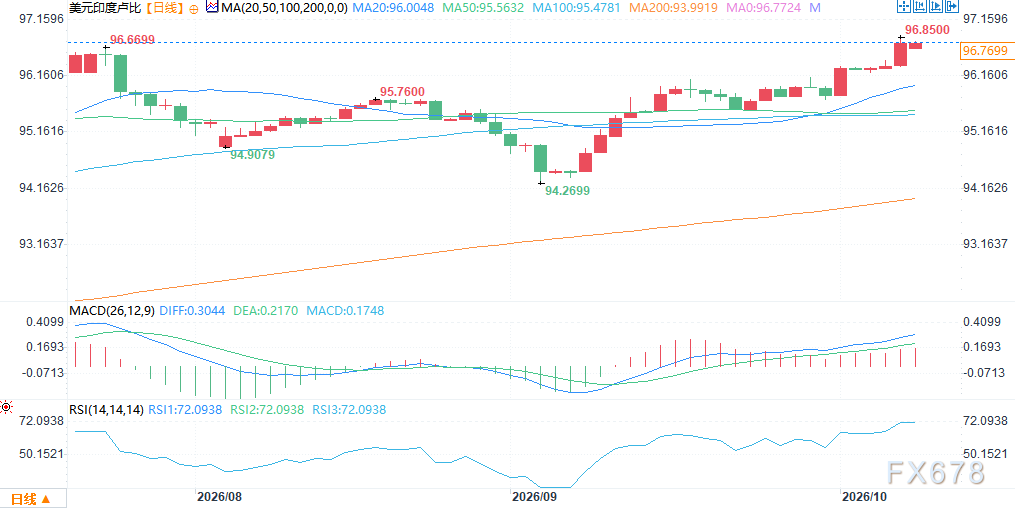Click the orange circle icon beside 日线

click(194, 9)
